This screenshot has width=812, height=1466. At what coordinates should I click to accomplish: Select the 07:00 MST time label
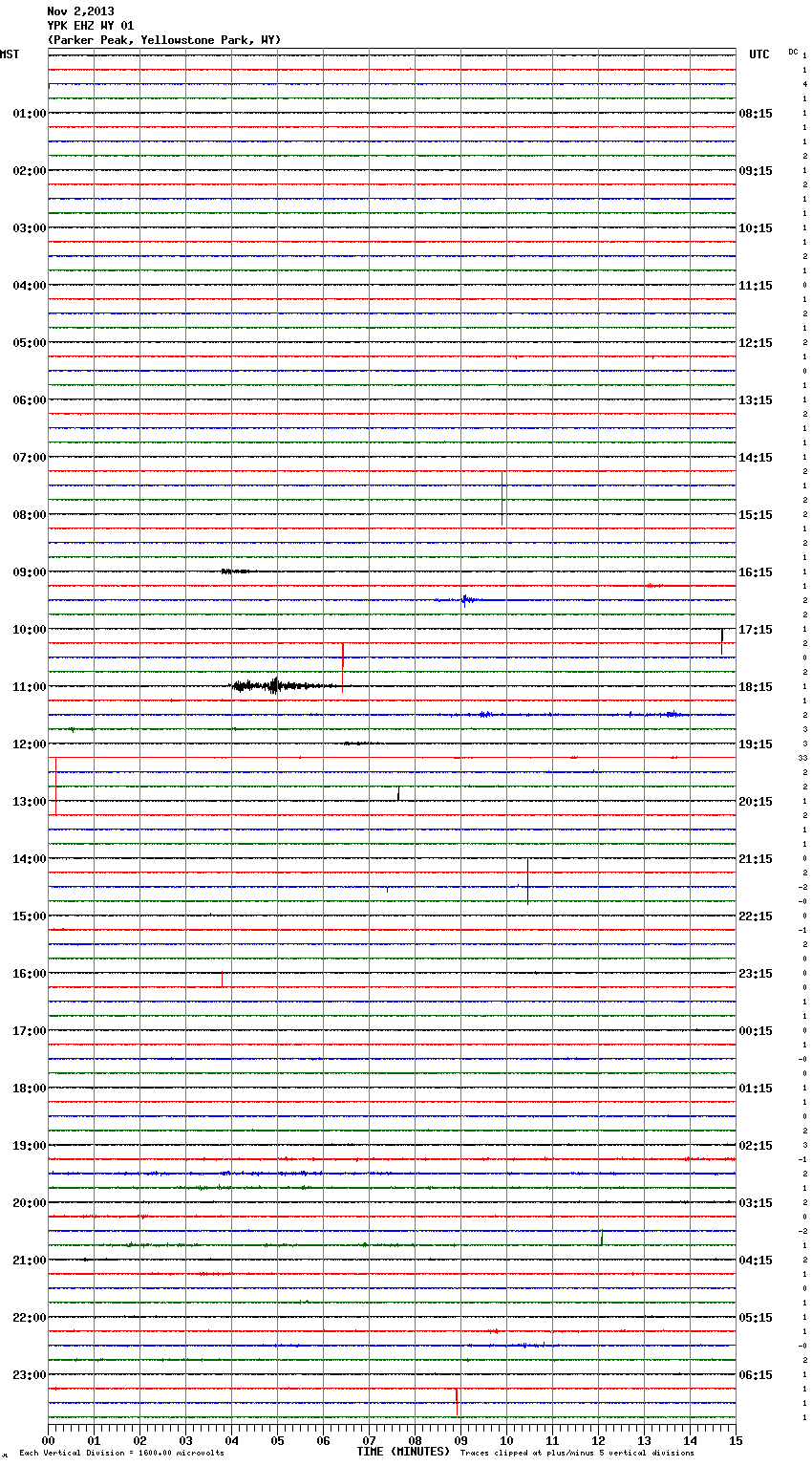(x=30, y=458)
